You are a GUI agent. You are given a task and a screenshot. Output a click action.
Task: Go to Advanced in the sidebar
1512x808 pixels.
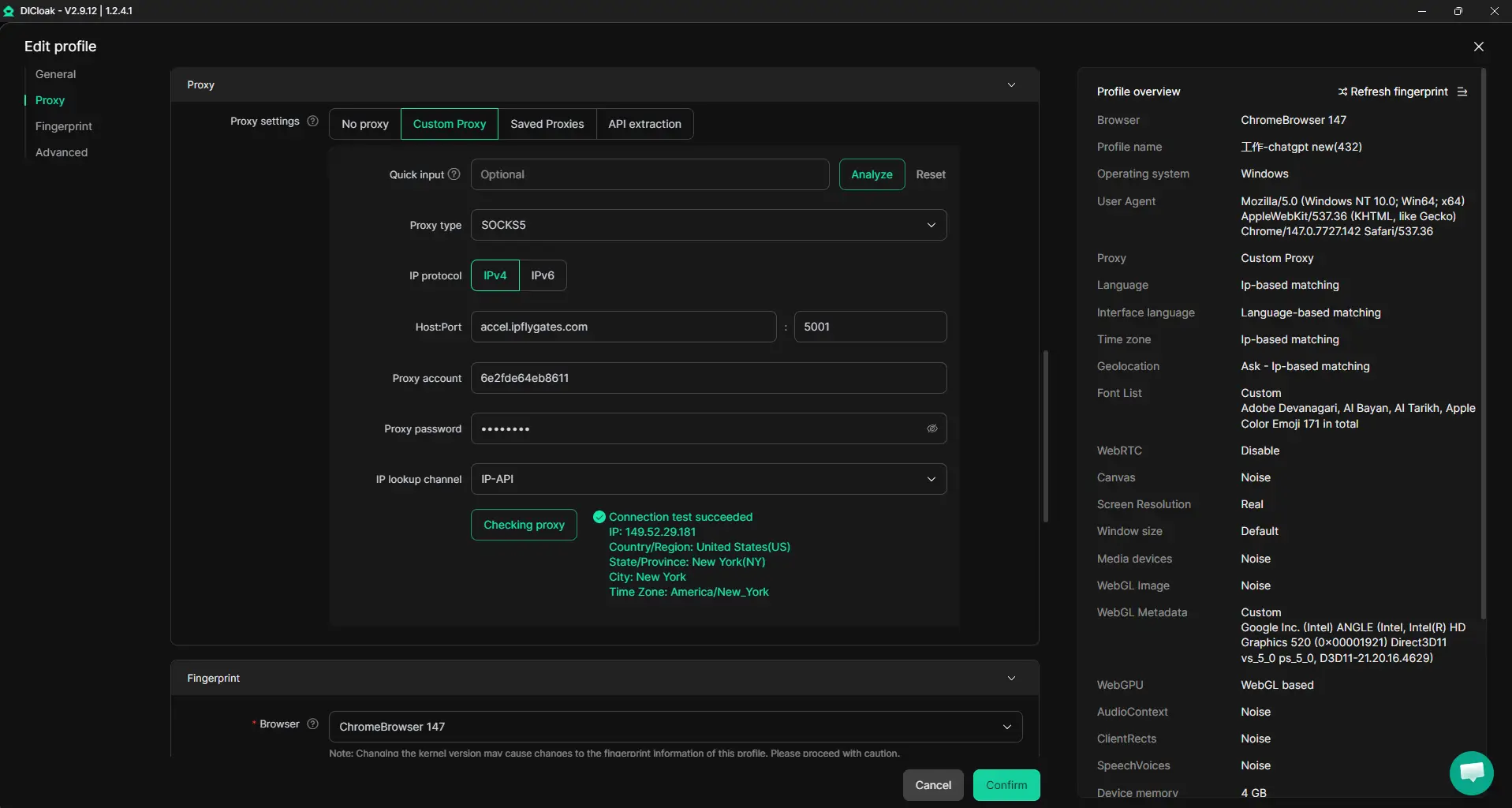62,152
